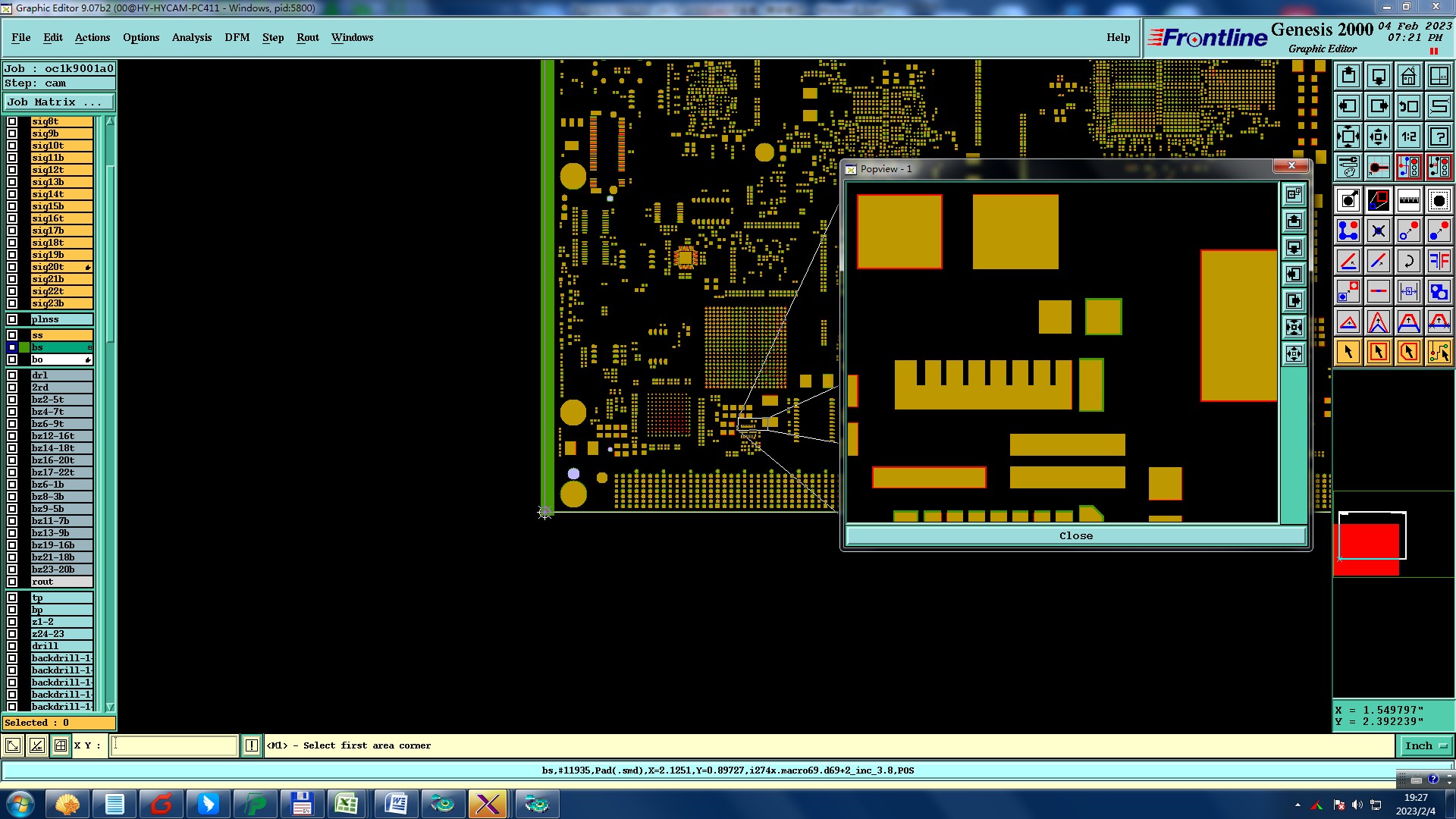Screen dimensions: 1456x819
Task: Open the Job Matrix dropdown button
Action: [58, 102]
